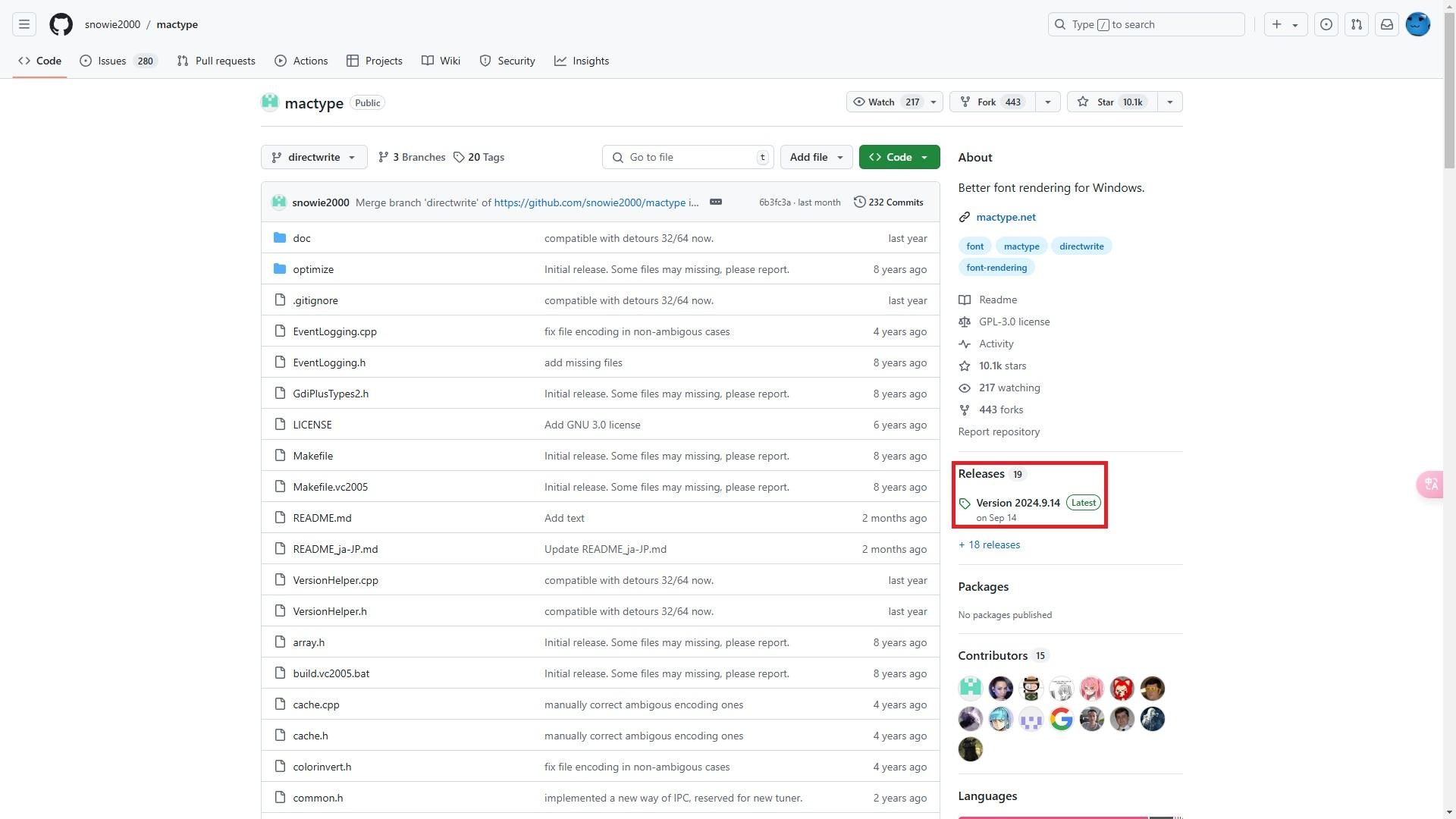This screenshot has width=1456, height=819.
Task: Expand the Add file dropdown
Action: coord(816,157)
